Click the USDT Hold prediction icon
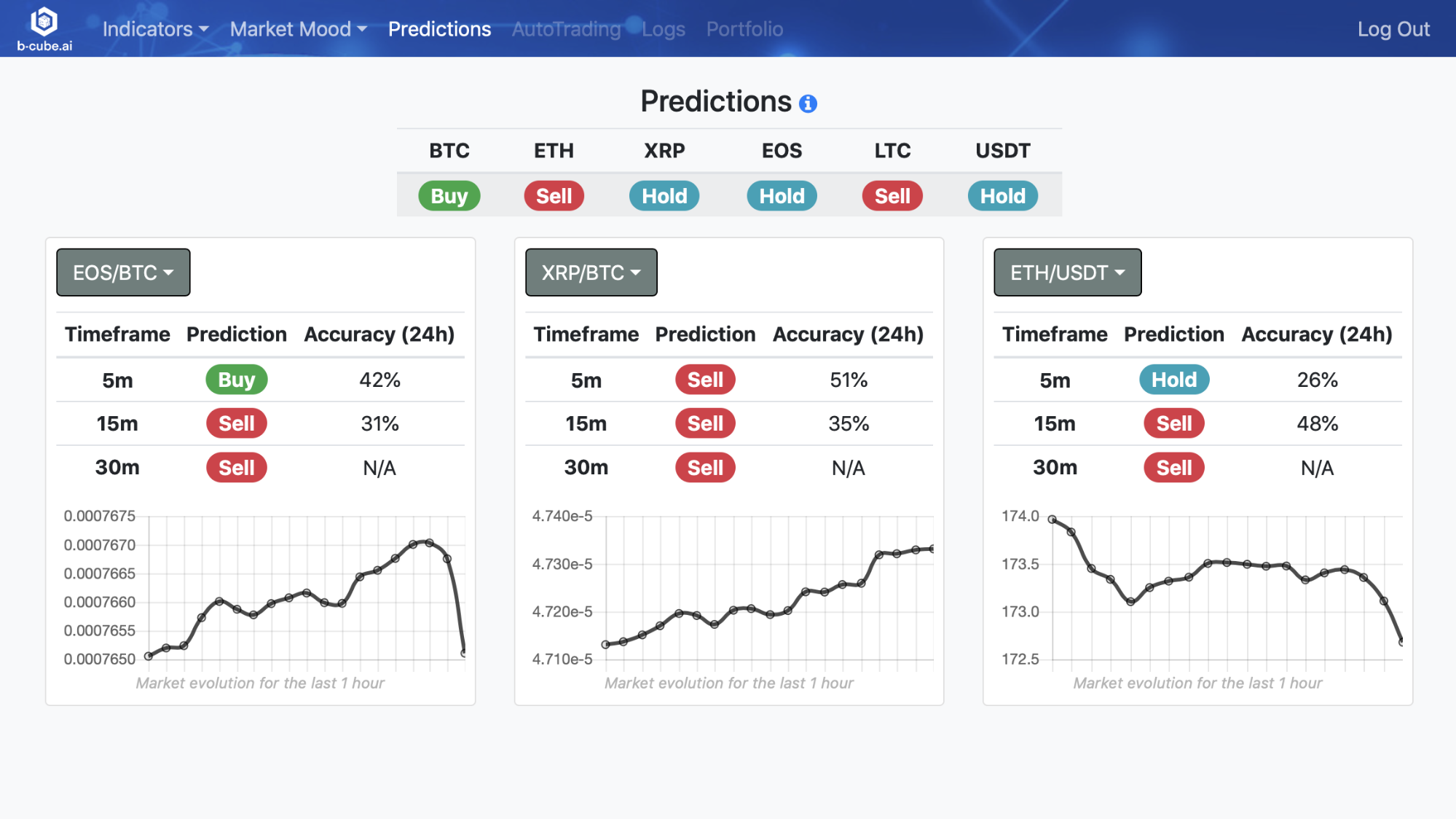 tap(1002, 195)
